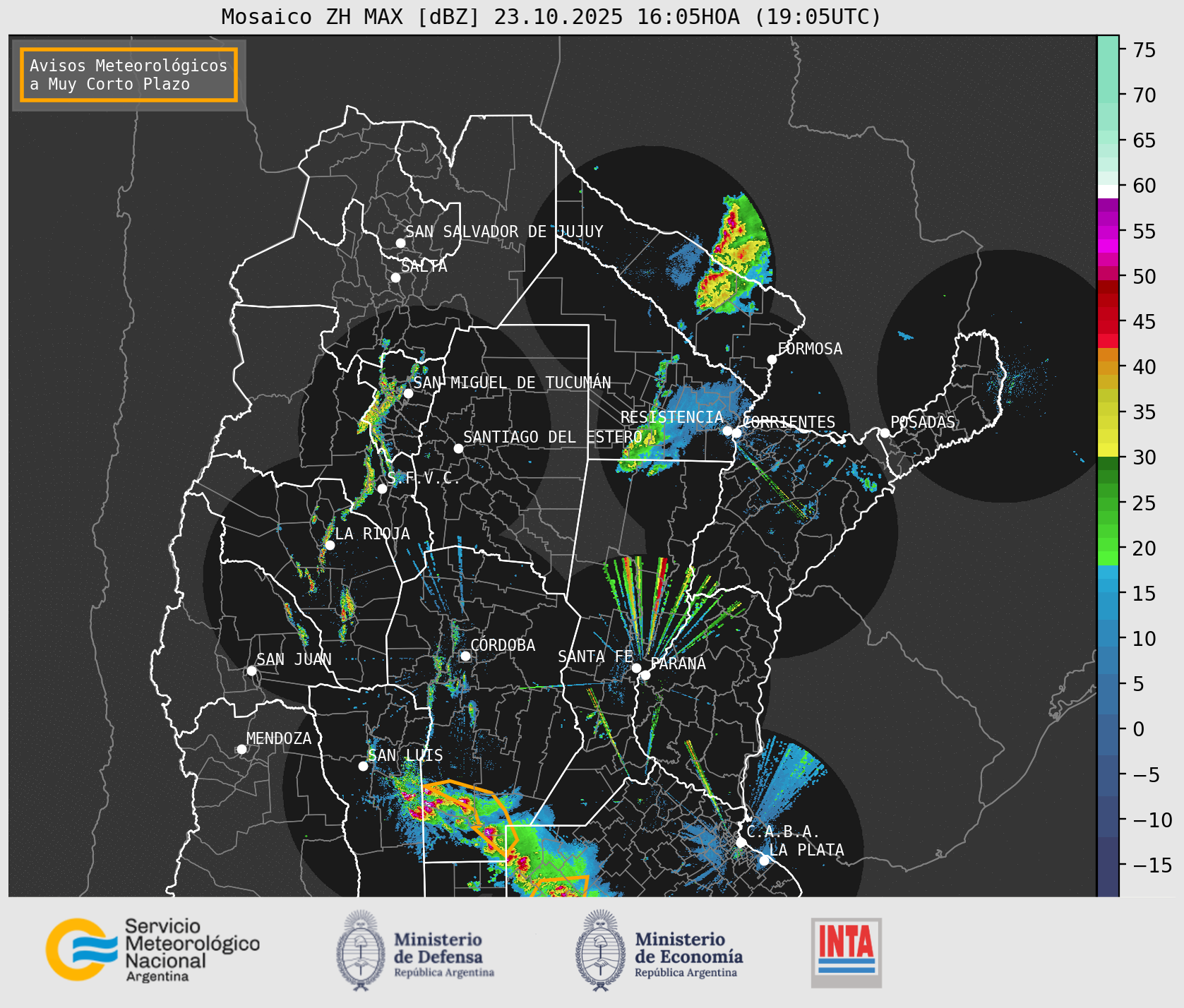Screen dimensions: 1184x1008
Task: Click the CÓRDOBA text label
Action: [503, 645]
